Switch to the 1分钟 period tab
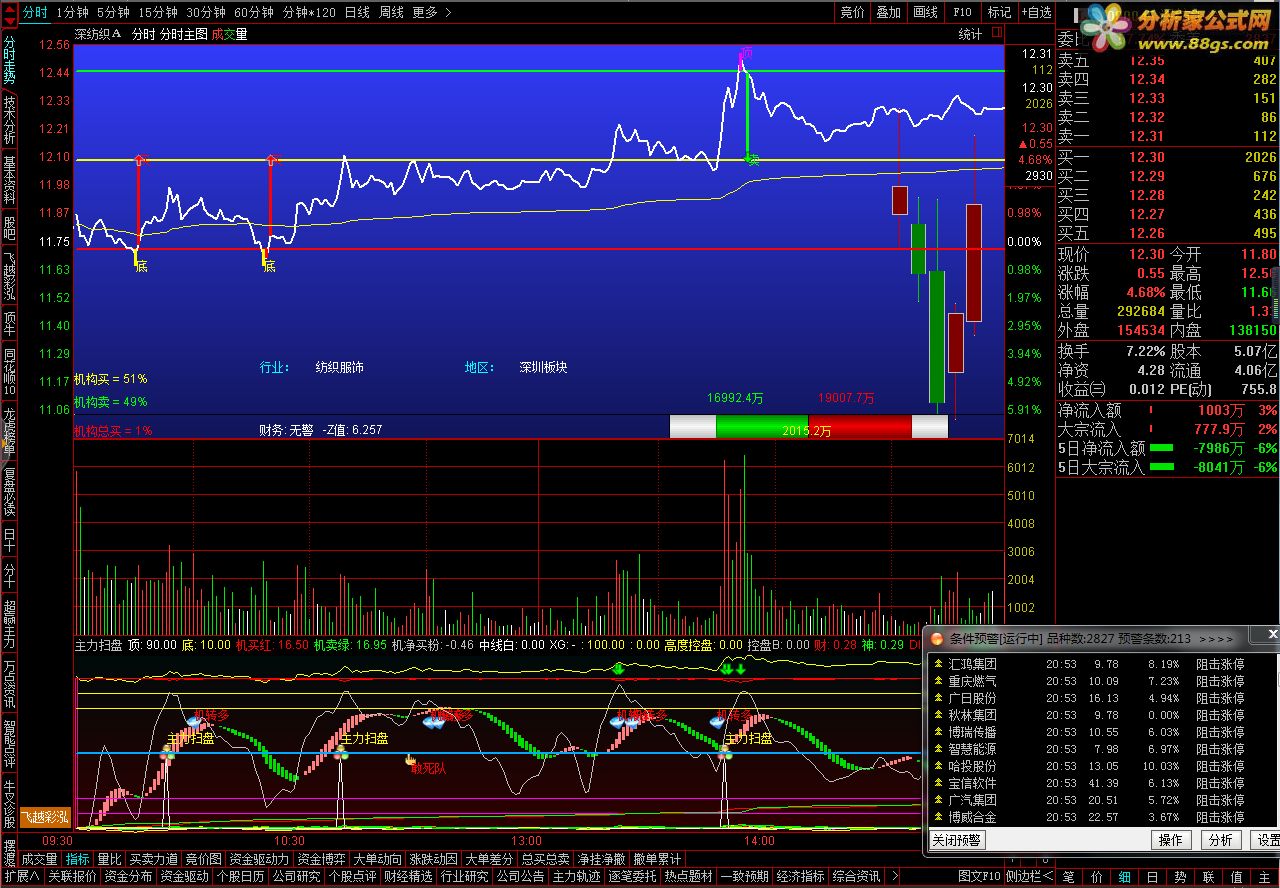Viewport: 1280px width, 888px height. point(72,12)
